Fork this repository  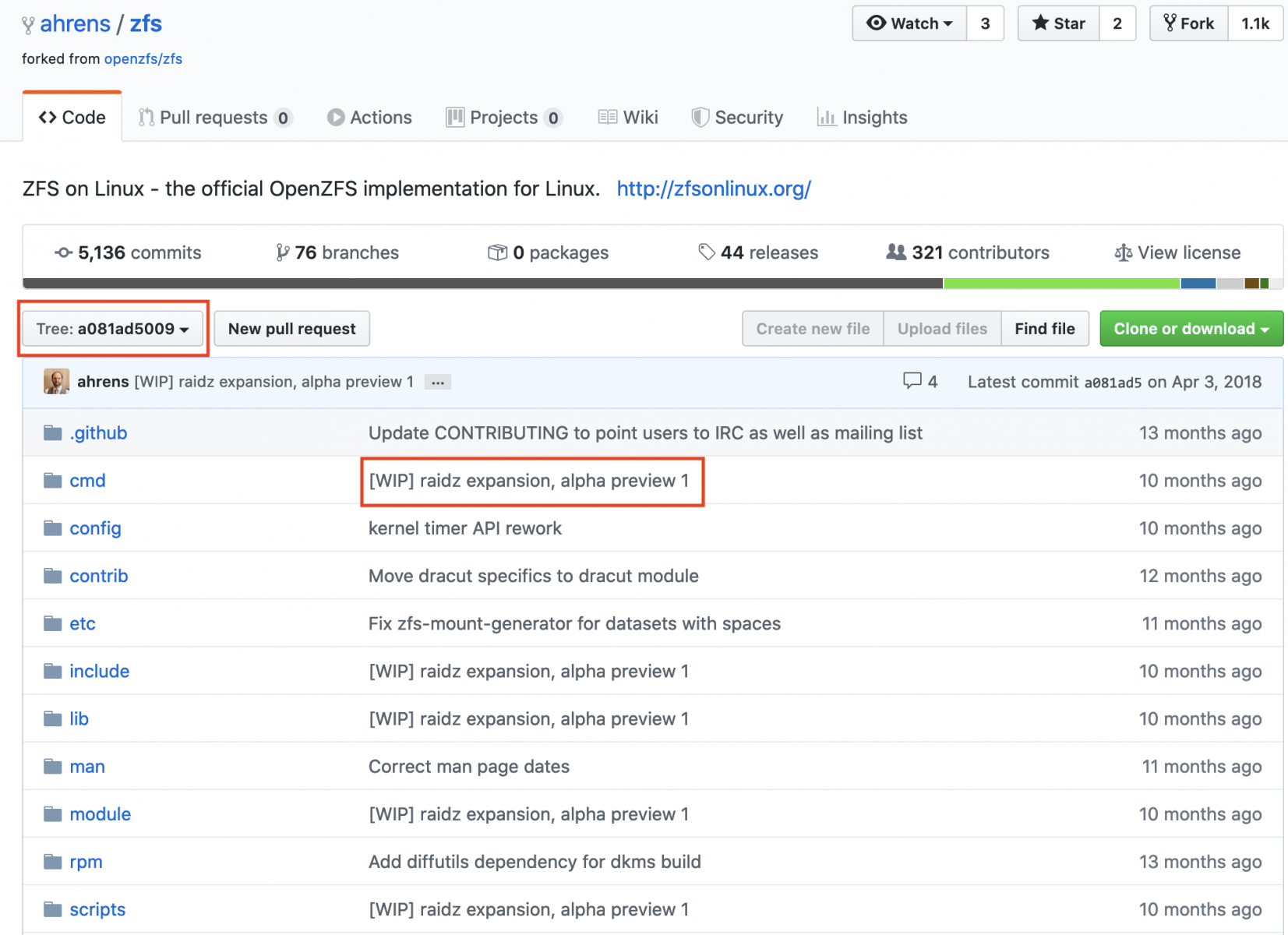[x=1189, y=23]
